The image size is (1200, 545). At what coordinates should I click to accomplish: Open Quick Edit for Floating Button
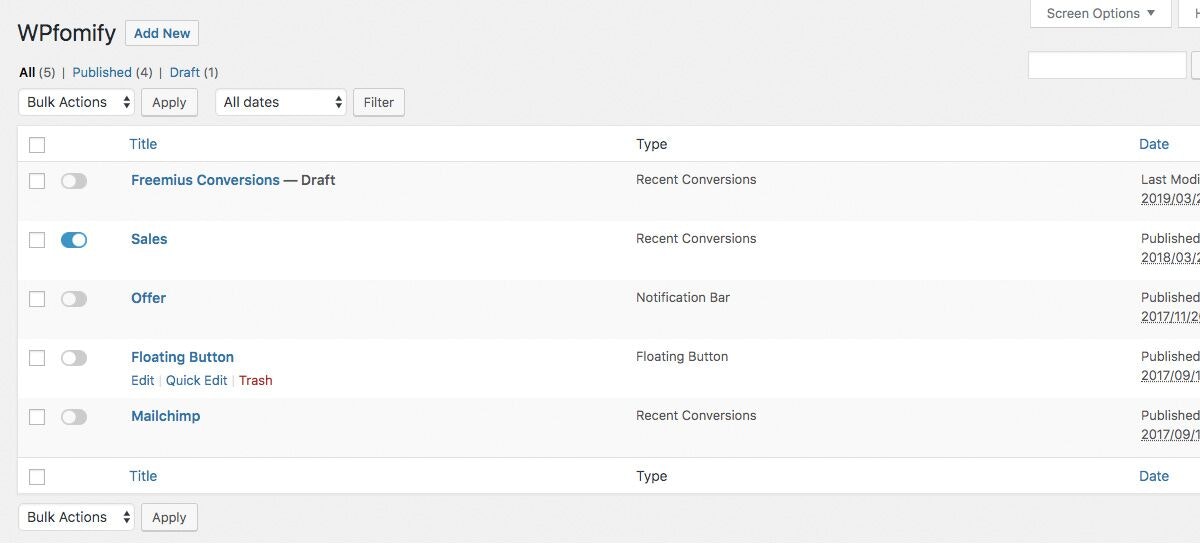click(x=197, y=380)
